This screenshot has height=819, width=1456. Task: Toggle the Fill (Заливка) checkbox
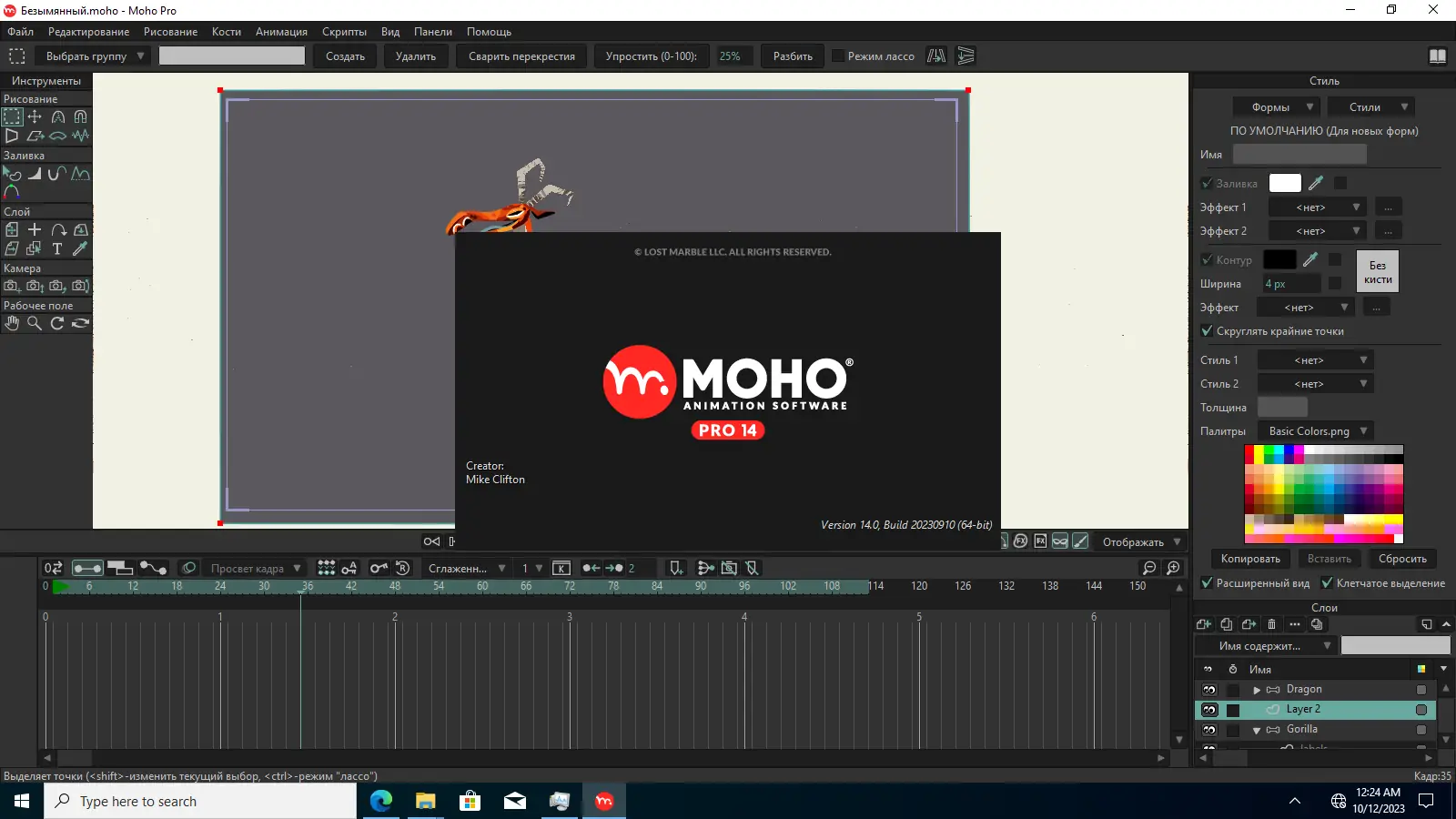[1207, 183]
